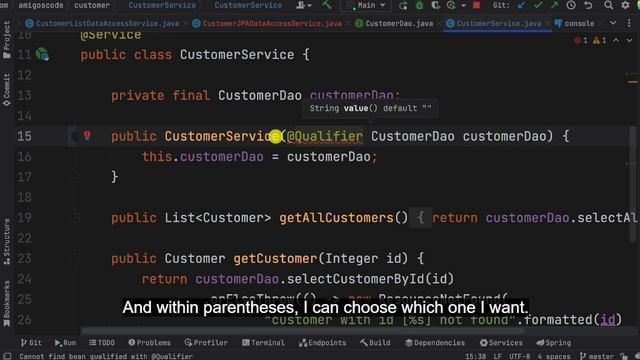Click the red error bulb on line 15
Image resolution: width=640 pixels, height=360 pixels.
point(87,135)
